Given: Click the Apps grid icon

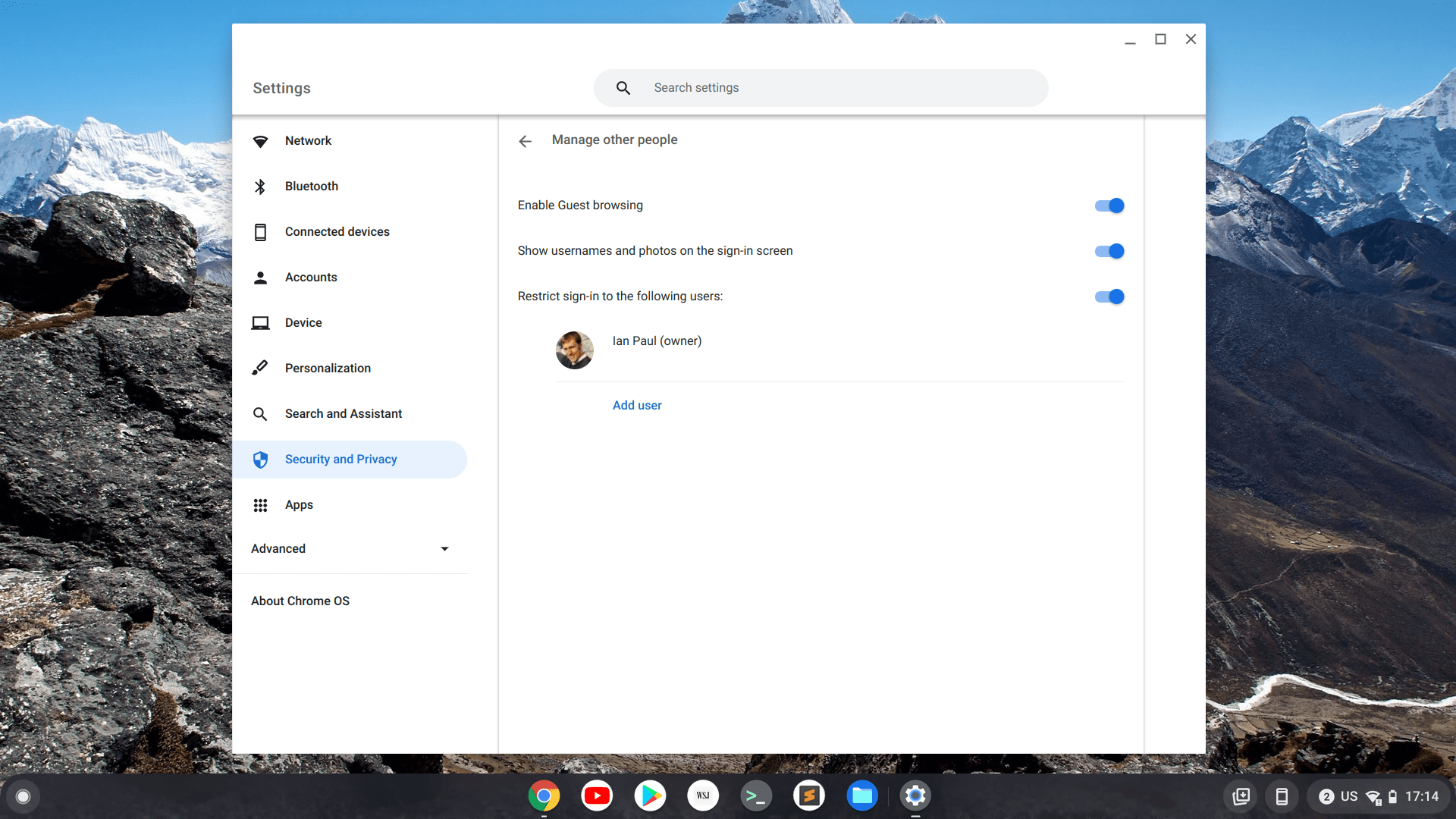Looking at the screenshot, I should coord(260,505).
